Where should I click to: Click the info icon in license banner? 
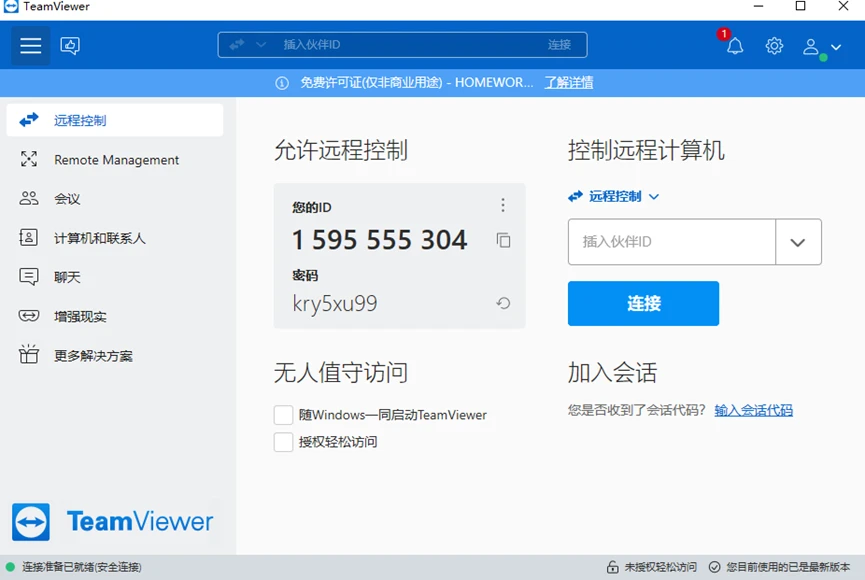pyautogui.click(x=282, y=83)
